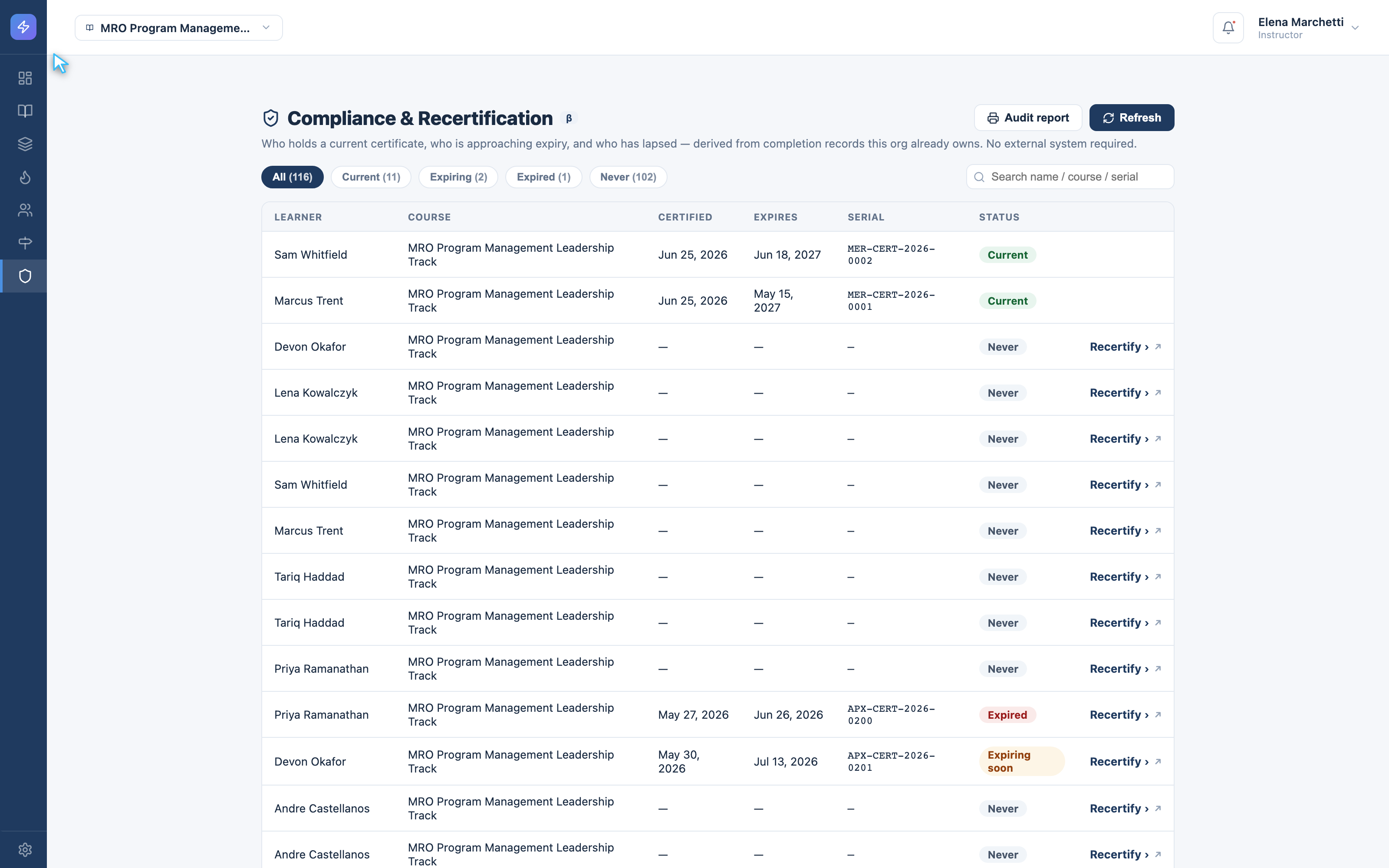The width and height of the screenshot is (1389, 868).
Task: Click the CERTIFIED column header
Action: (685, 217)
